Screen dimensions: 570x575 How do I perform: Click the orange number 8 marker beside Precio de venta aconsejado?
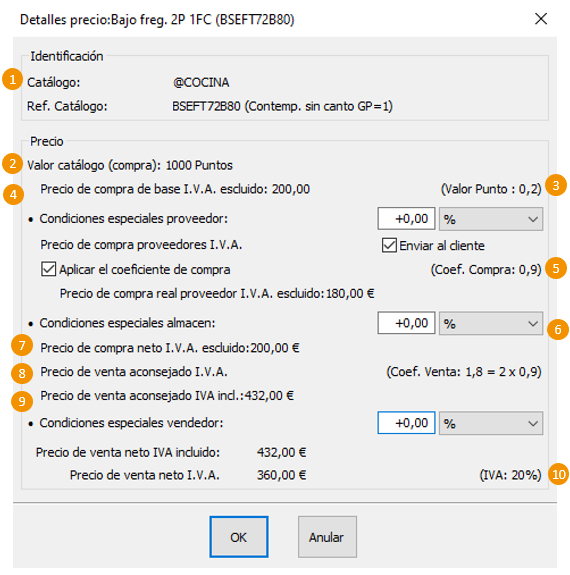pos(22,373)
